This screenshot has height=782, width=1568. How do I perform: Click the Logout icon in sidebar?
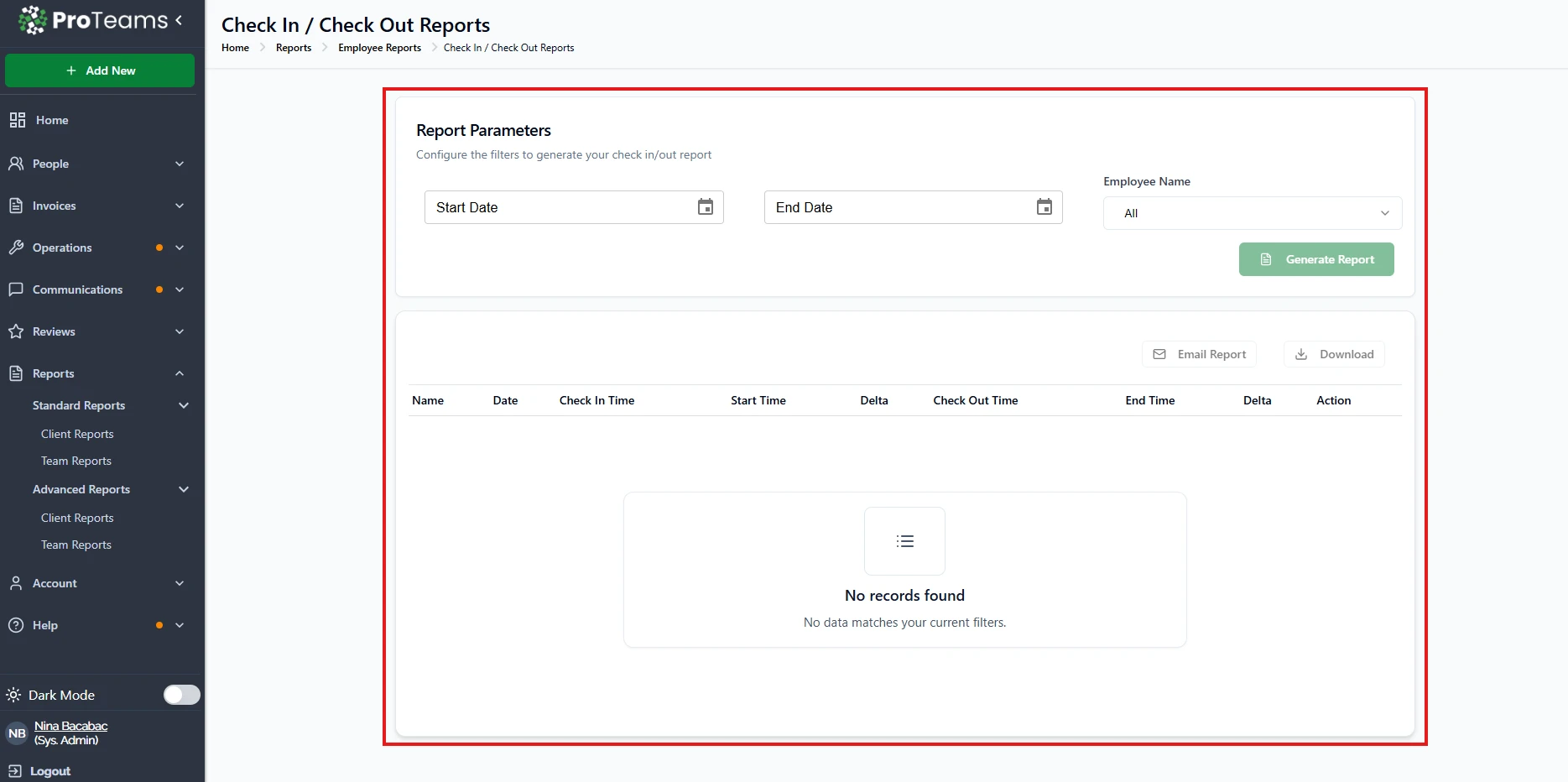[x=14, y=771]
